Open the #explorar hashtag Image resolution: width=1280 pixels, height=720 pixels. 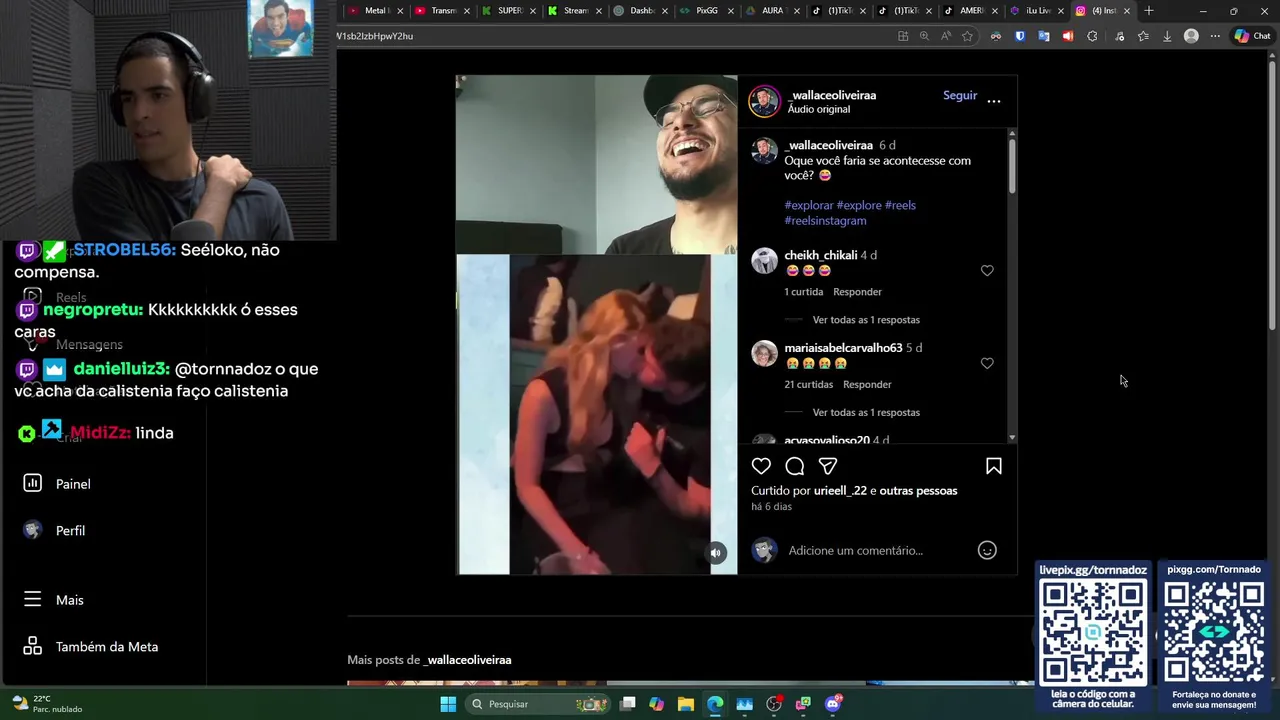[x=809, y=205]
